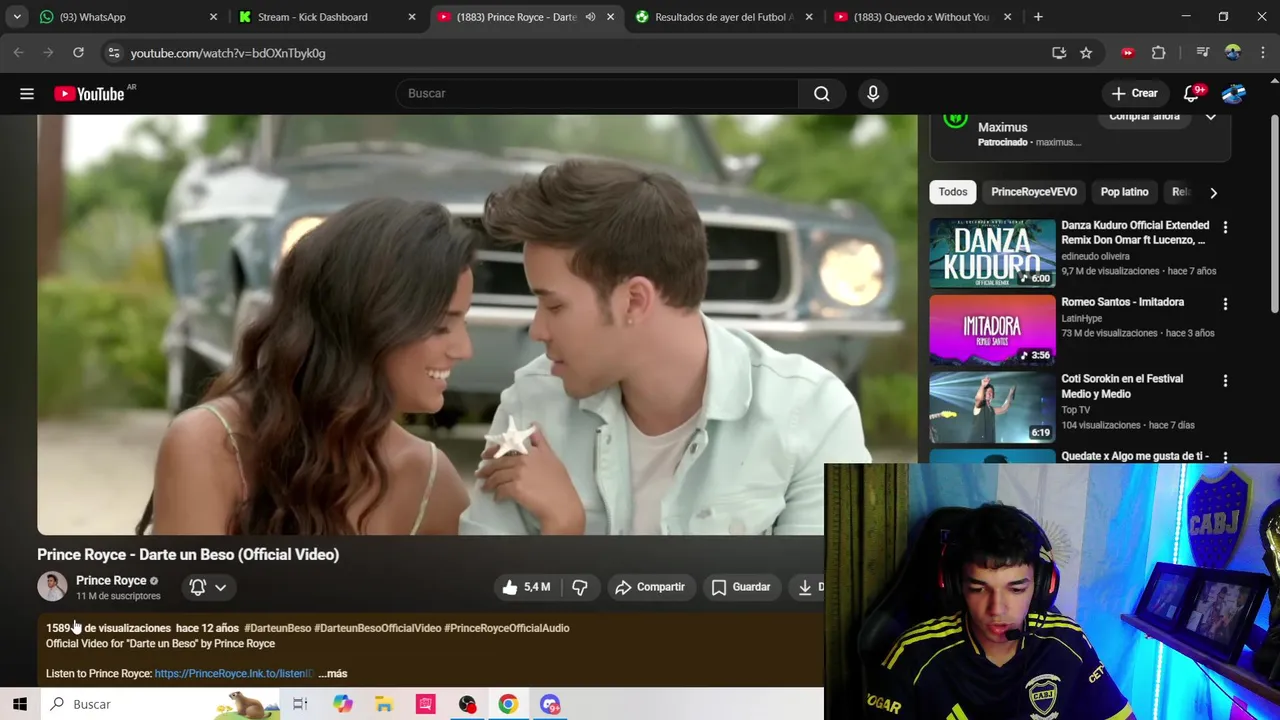Click the Guardar save button
Image resolution: width=1280 pixels, height=720 pixels.
click(741, 588)
